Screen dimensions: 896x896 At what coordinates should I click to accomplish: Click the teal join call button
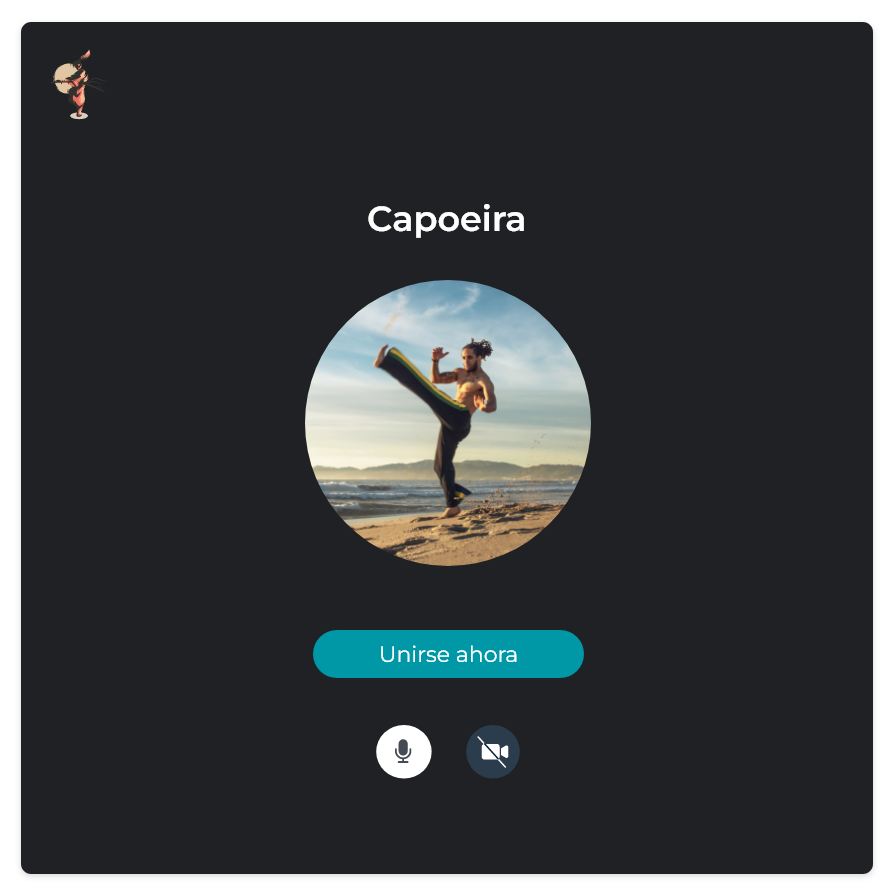point(448,654)
